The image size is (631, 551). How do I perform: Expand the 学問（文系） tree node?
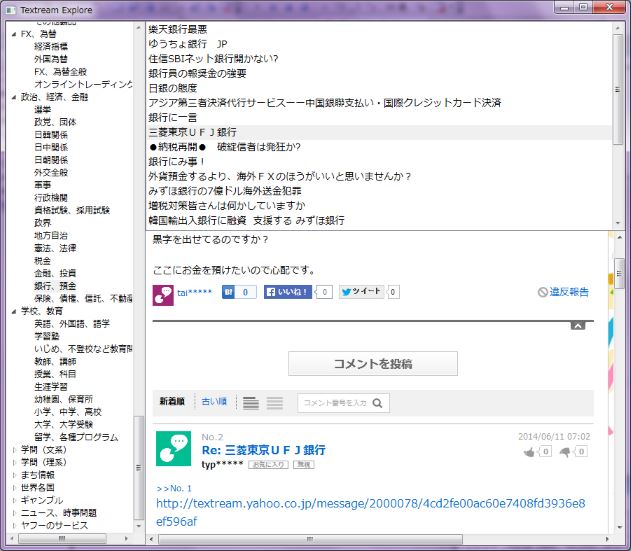(x=14, y=450)
